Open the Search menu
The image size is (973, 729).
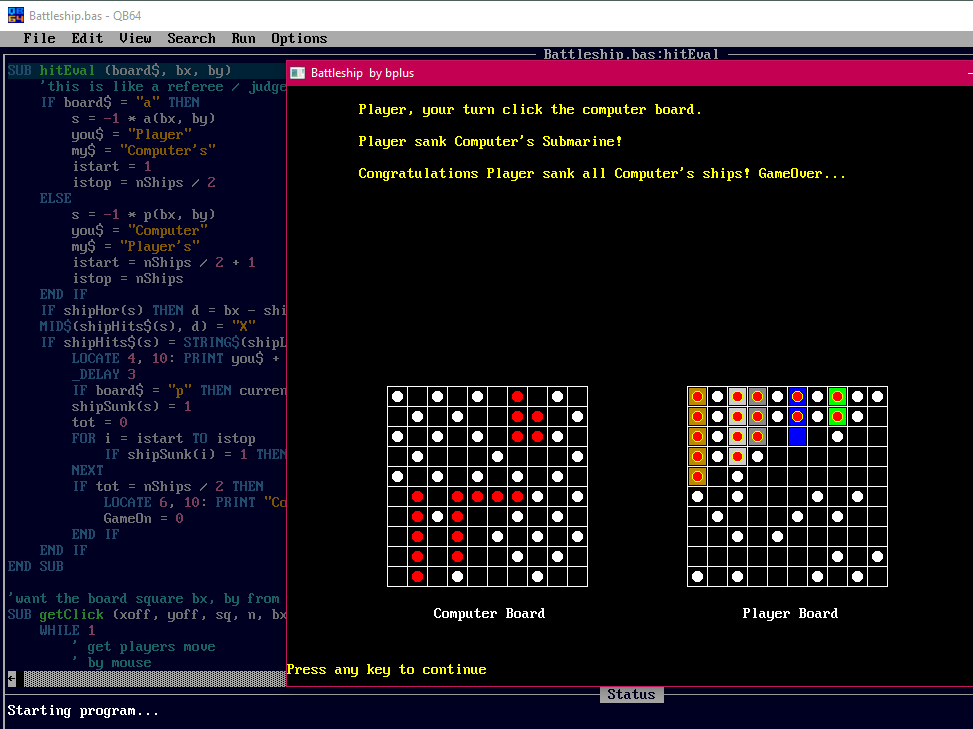[x=191, y=38]
